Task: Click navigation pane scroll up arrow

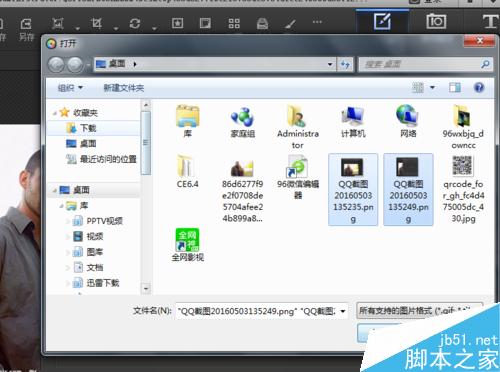Action: click(x=146, y=105)
